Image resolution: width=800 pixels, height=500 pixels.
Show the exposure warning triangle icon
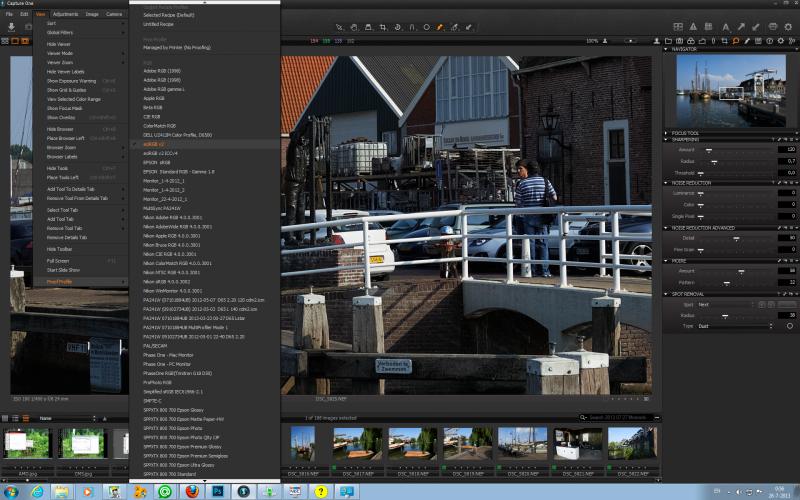pyautogui.click(x=693, y=27)
